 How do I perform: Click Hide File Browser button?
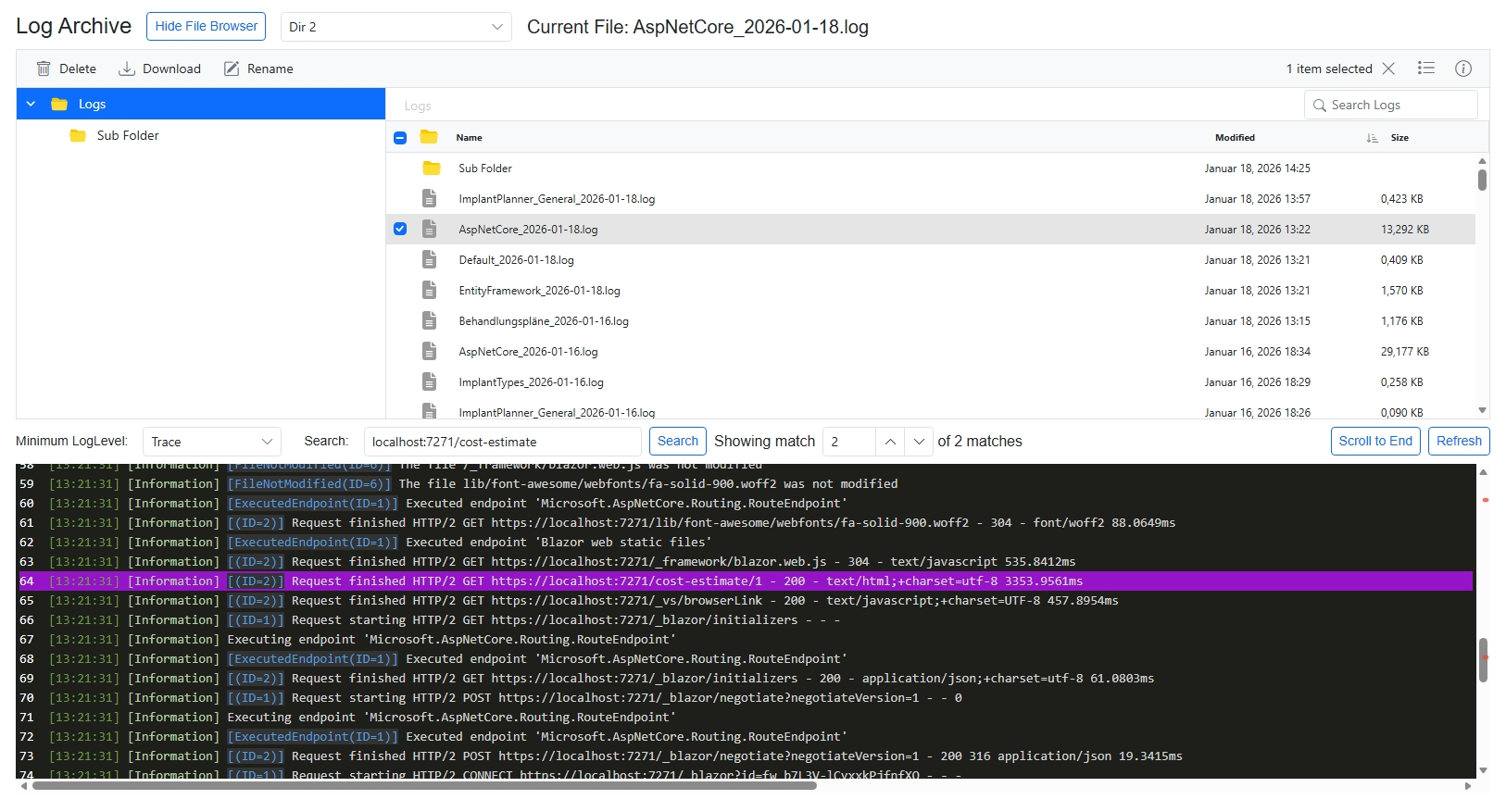[207, 26]
